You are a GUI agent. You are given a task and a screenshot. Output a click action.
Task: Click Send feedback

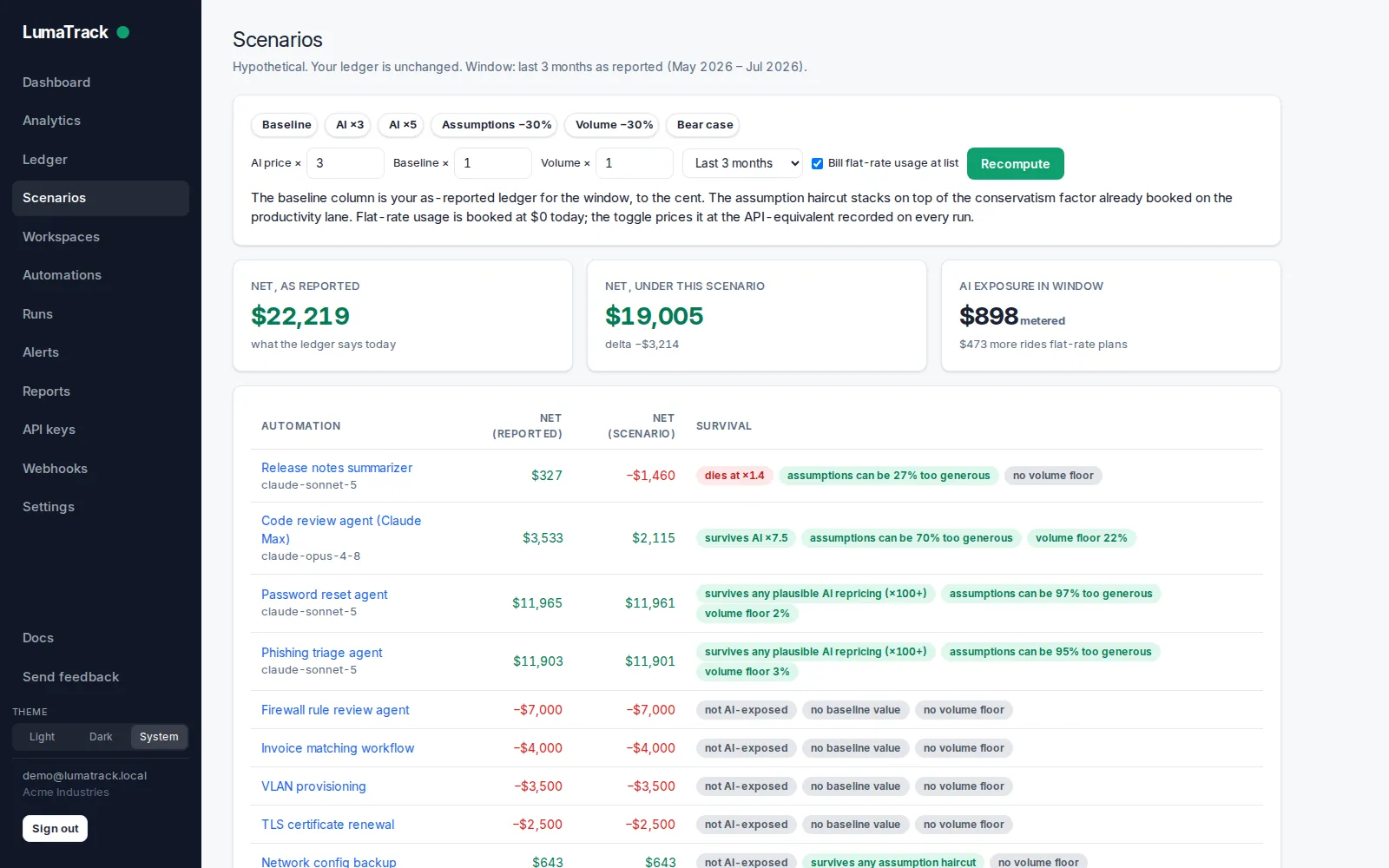pos(101,677)
